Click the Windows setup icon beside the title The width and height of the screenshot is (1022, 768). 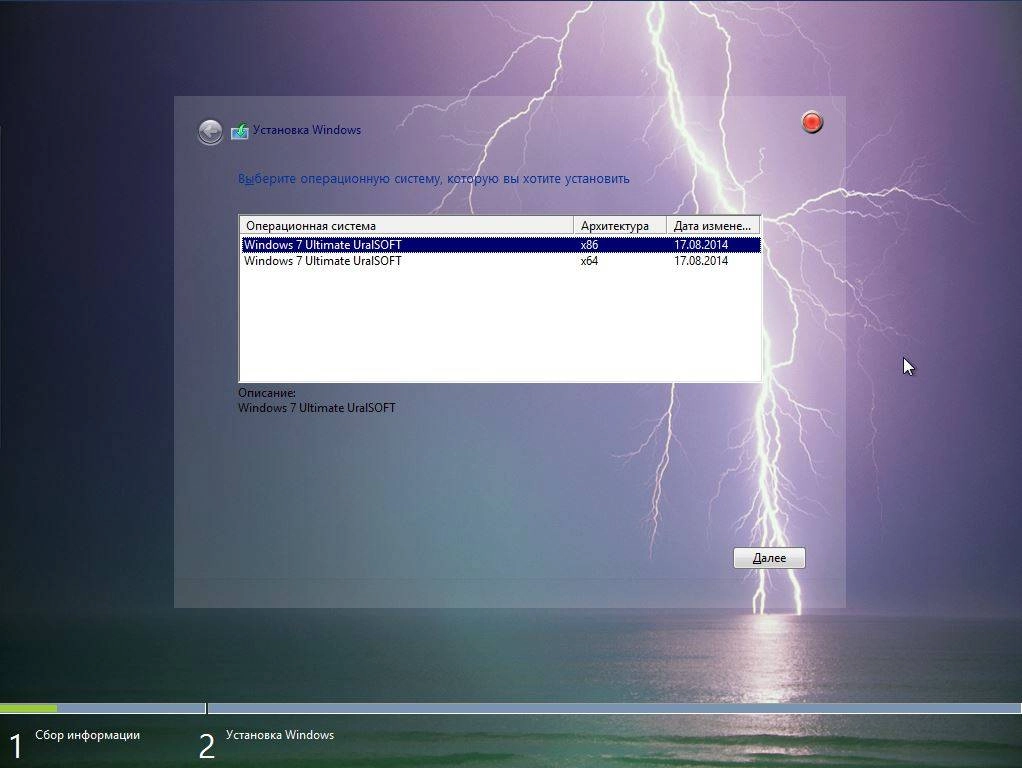point(239,131)
